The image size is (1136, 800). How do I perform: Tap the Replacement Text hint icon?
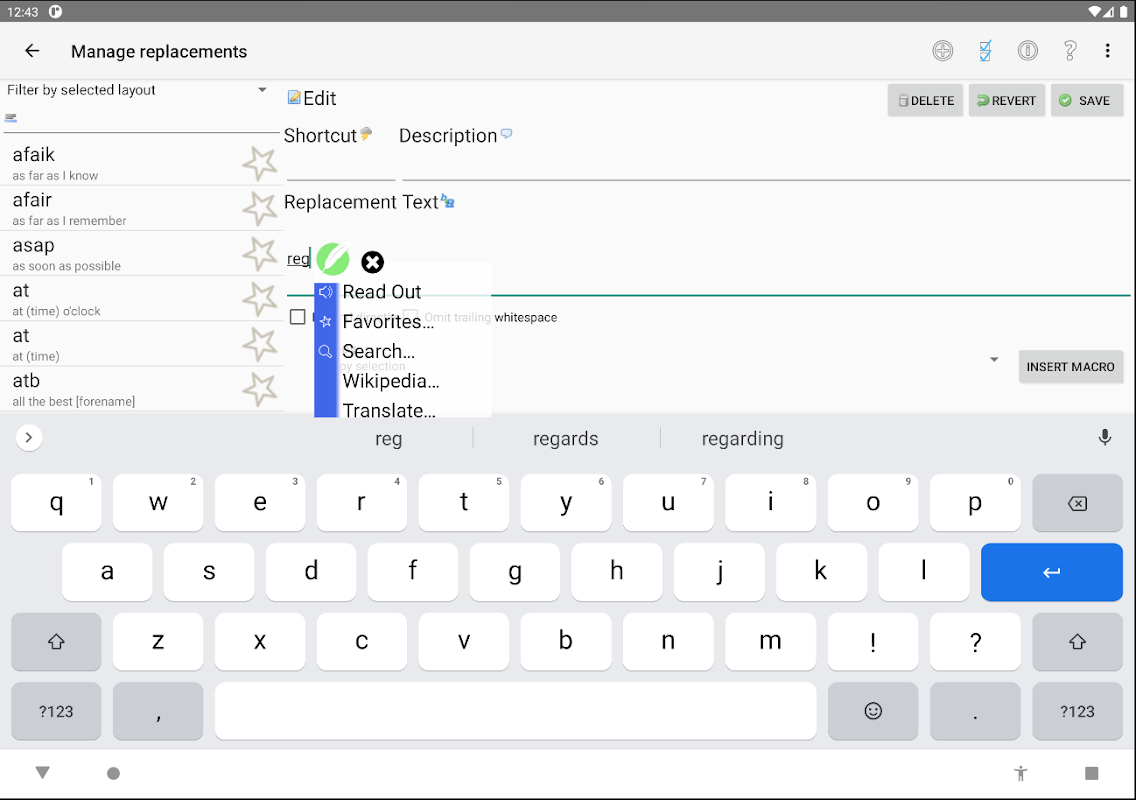pyautogui.click(x=448, y=201)
